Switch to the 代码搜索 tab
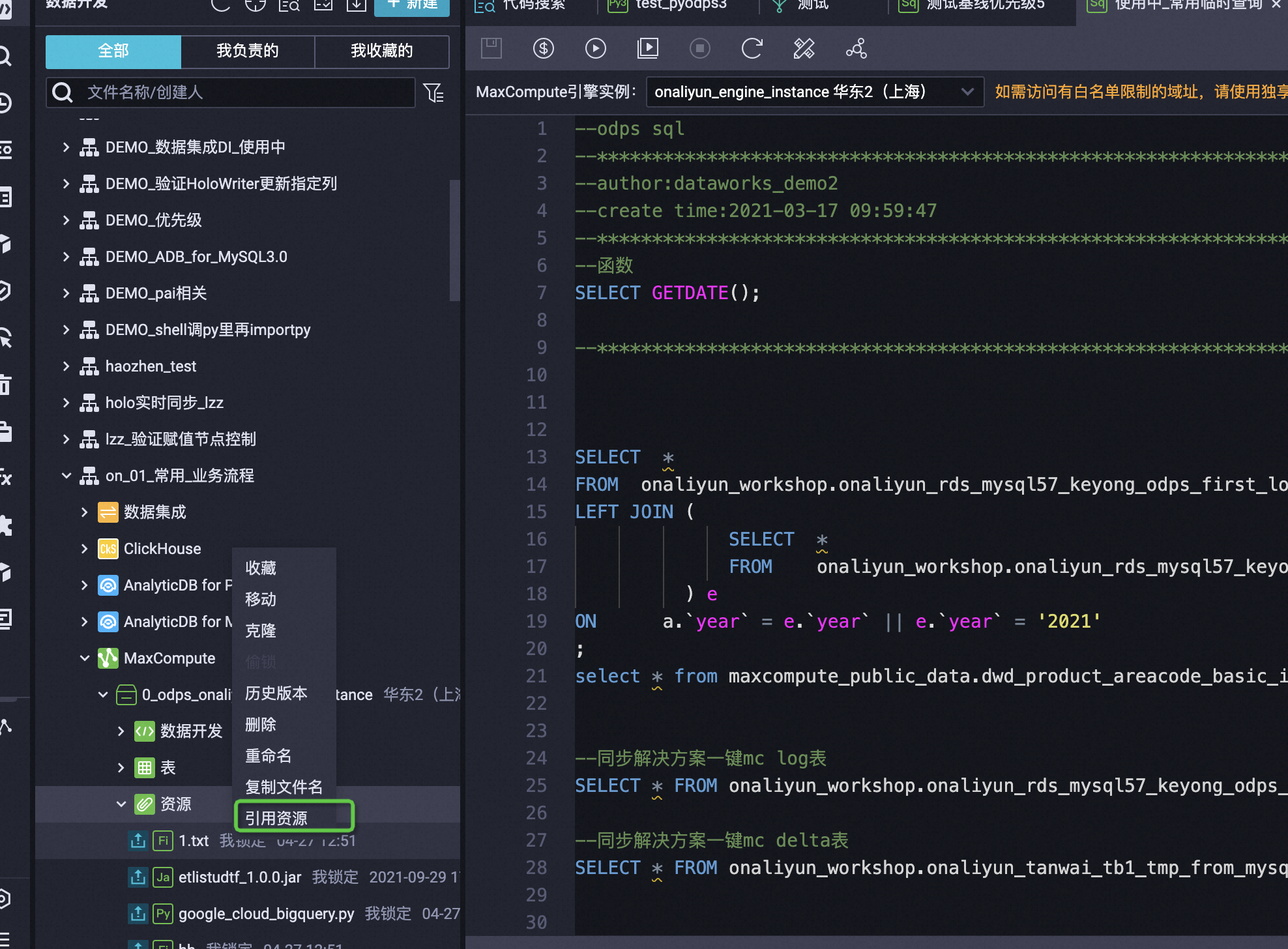This screenshot has width=1288, height=949. point(521,5)
